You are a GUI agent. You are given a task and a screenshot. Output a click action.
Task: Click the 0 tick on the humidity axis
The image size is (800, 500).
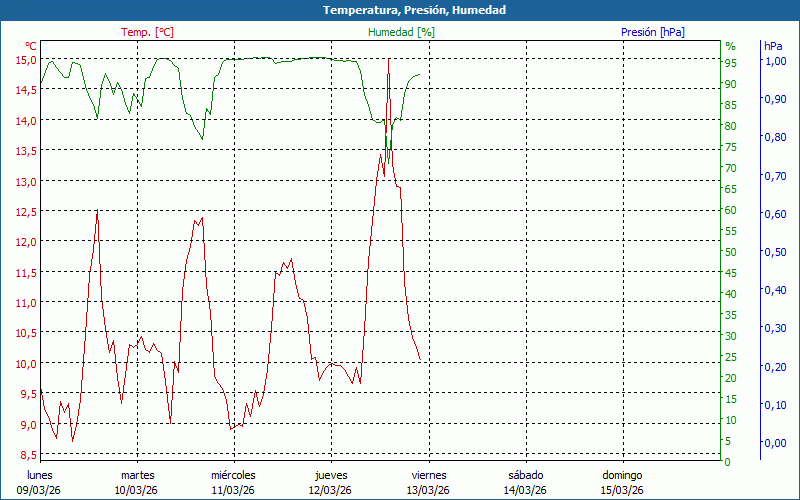pyautogui.click(x=727, y=462)
